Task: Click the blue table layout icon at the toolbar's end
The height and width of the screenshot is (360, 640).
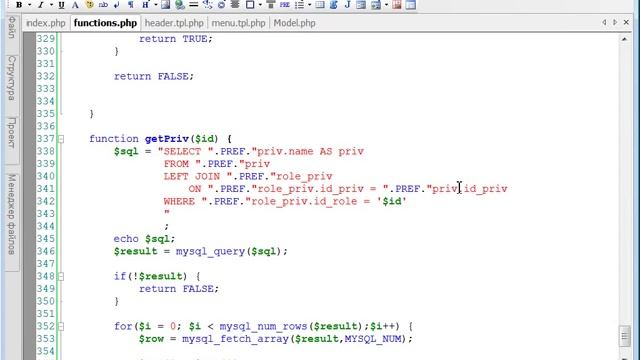Action: 411,5
